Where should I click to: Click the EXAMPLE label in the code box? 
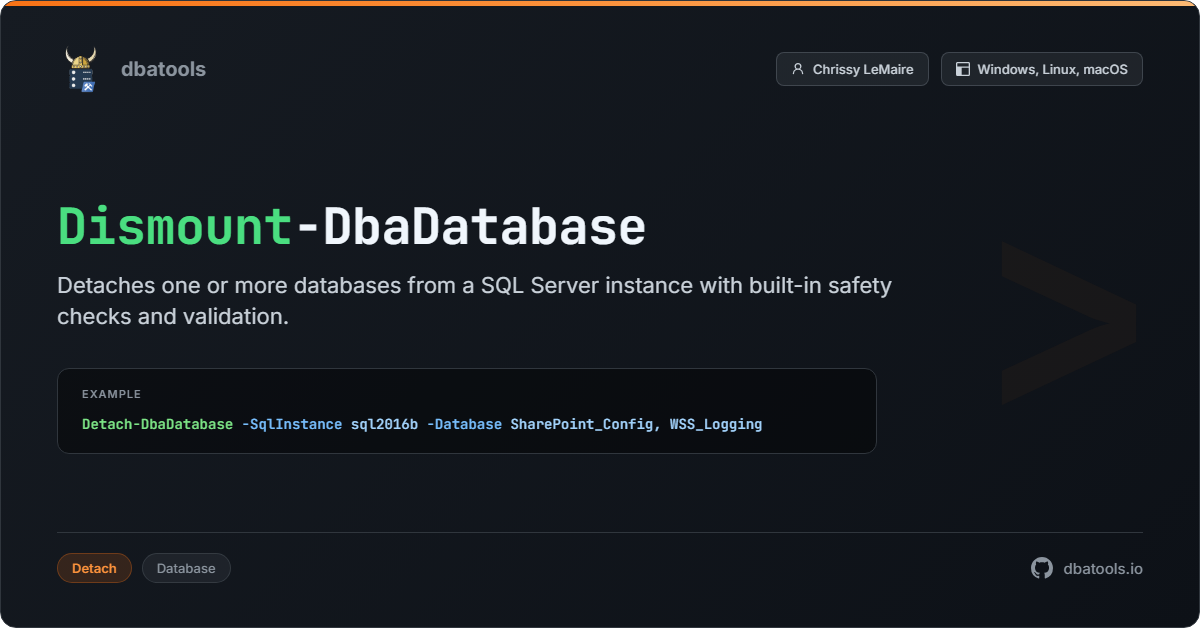click(x=111, y=394)
